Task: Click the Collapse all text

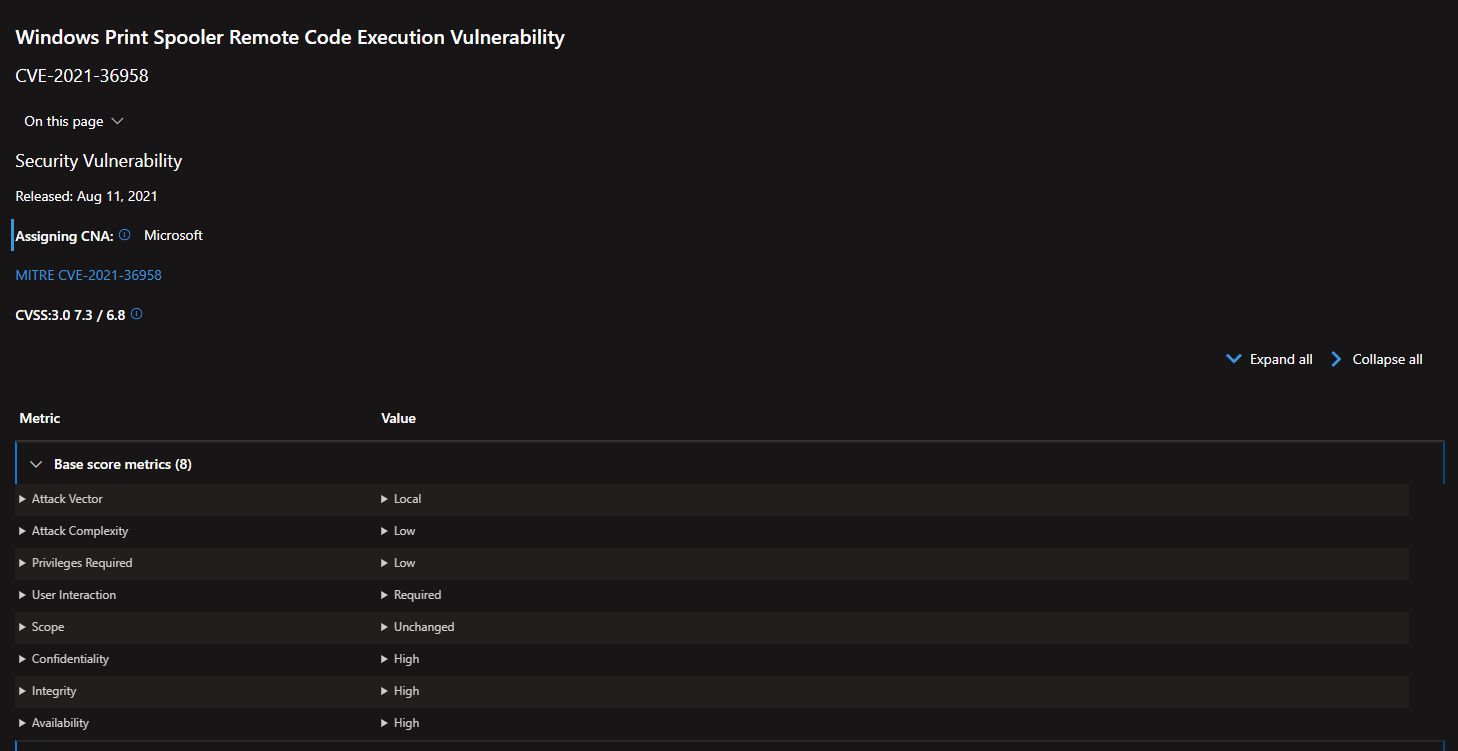Action: (1387, 359)
